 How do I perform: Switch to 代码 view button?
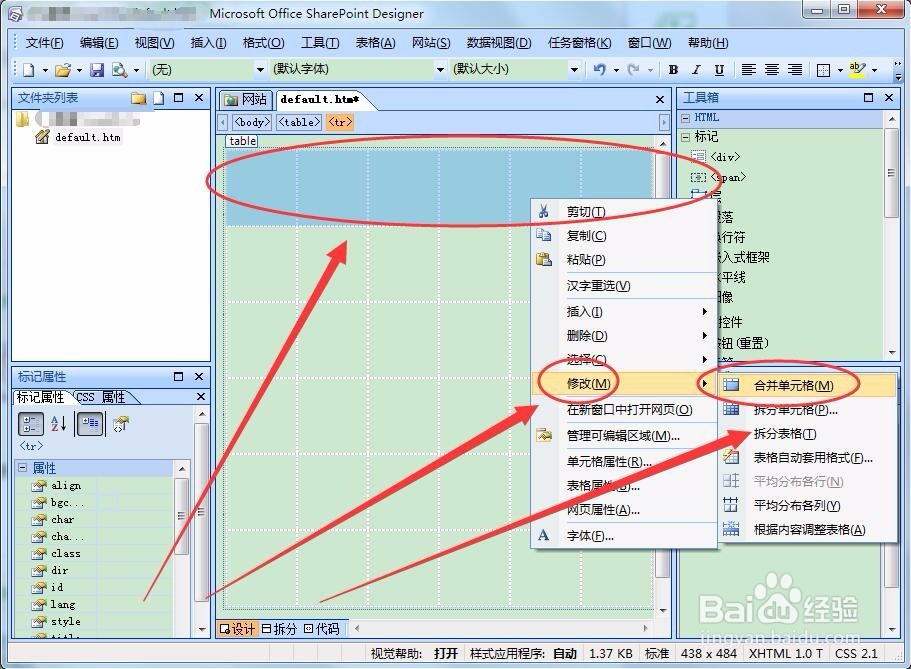(321, 628)
